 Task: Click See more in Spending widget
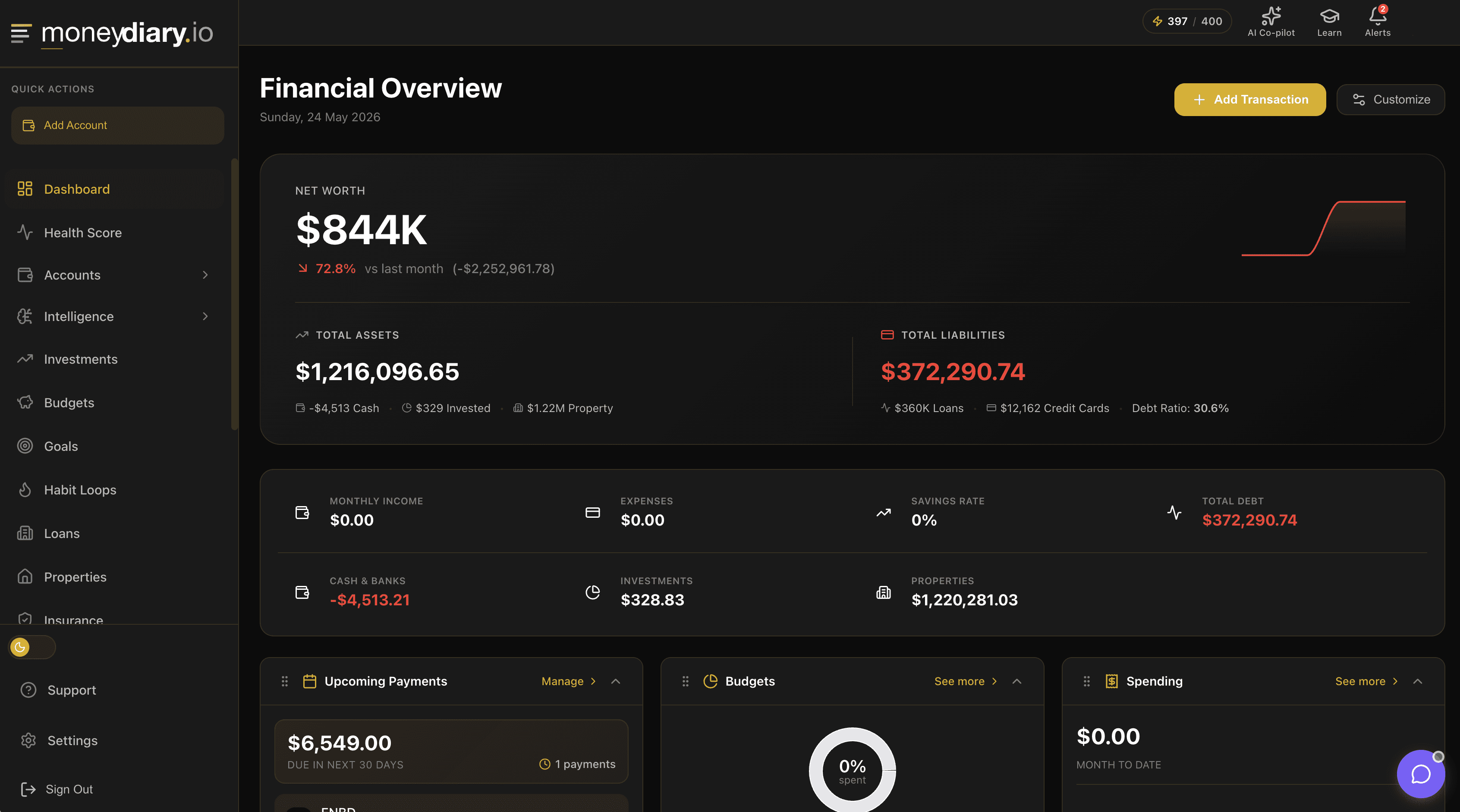tap(1366, 681)
